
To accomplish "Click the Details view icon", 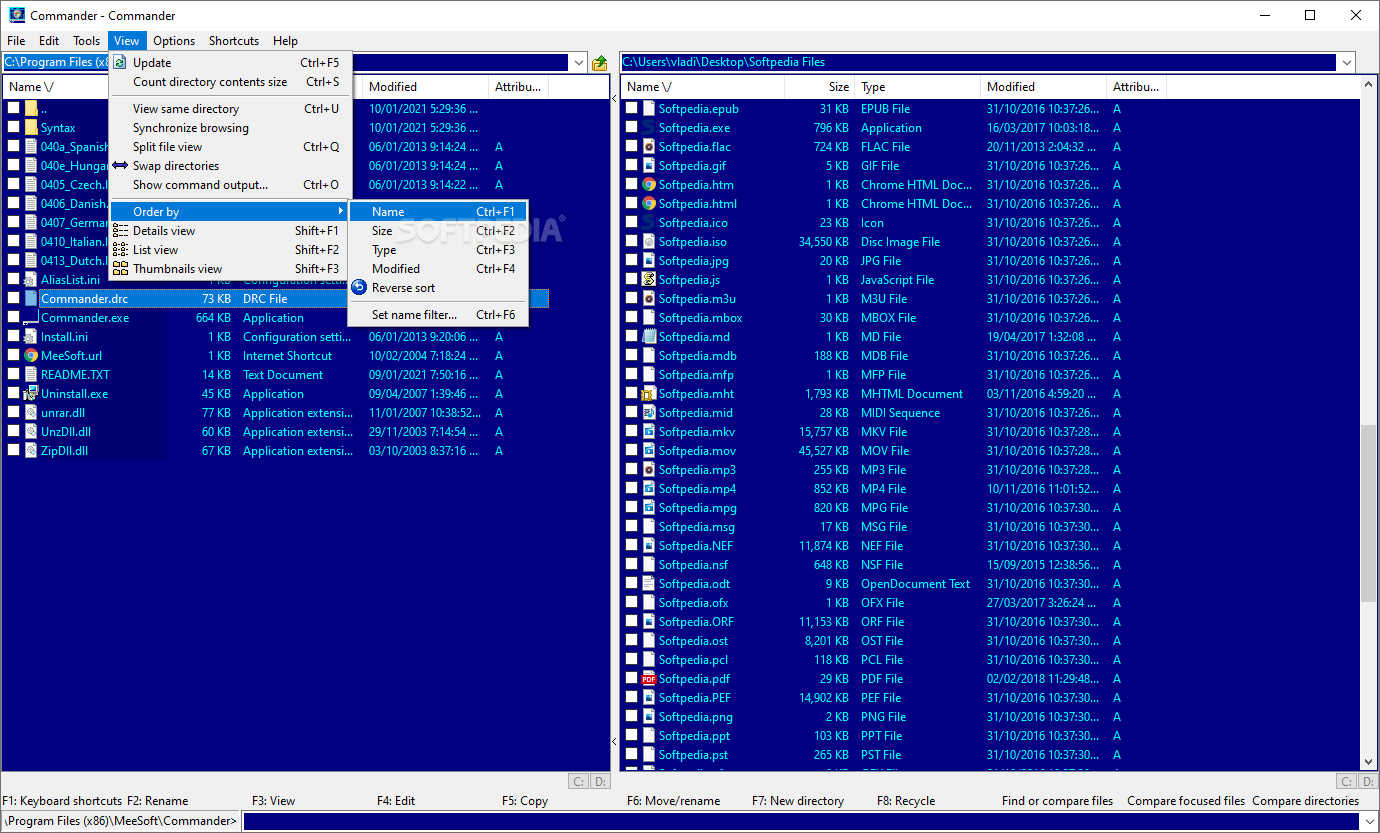I will pyautogui.click(x=120, y=231).
